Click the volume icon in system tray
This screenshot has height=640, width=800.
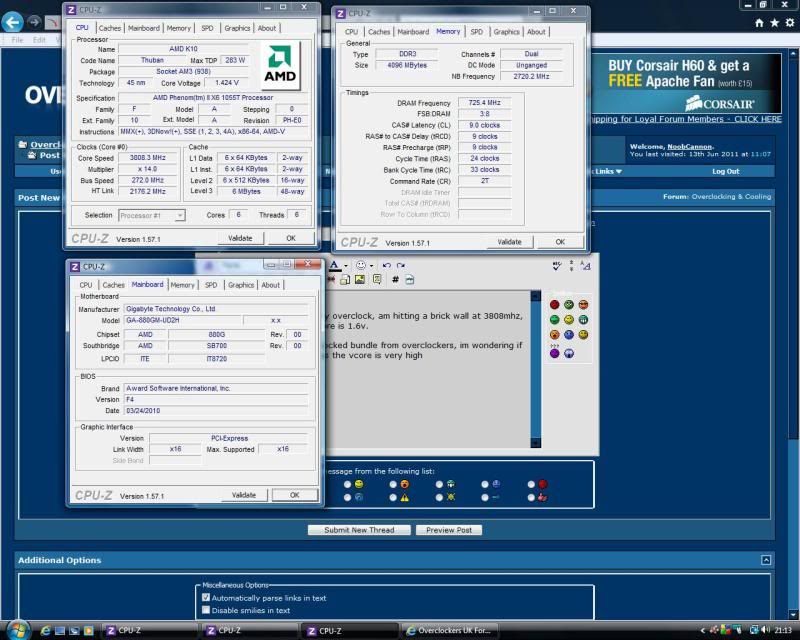click(766, 630)
